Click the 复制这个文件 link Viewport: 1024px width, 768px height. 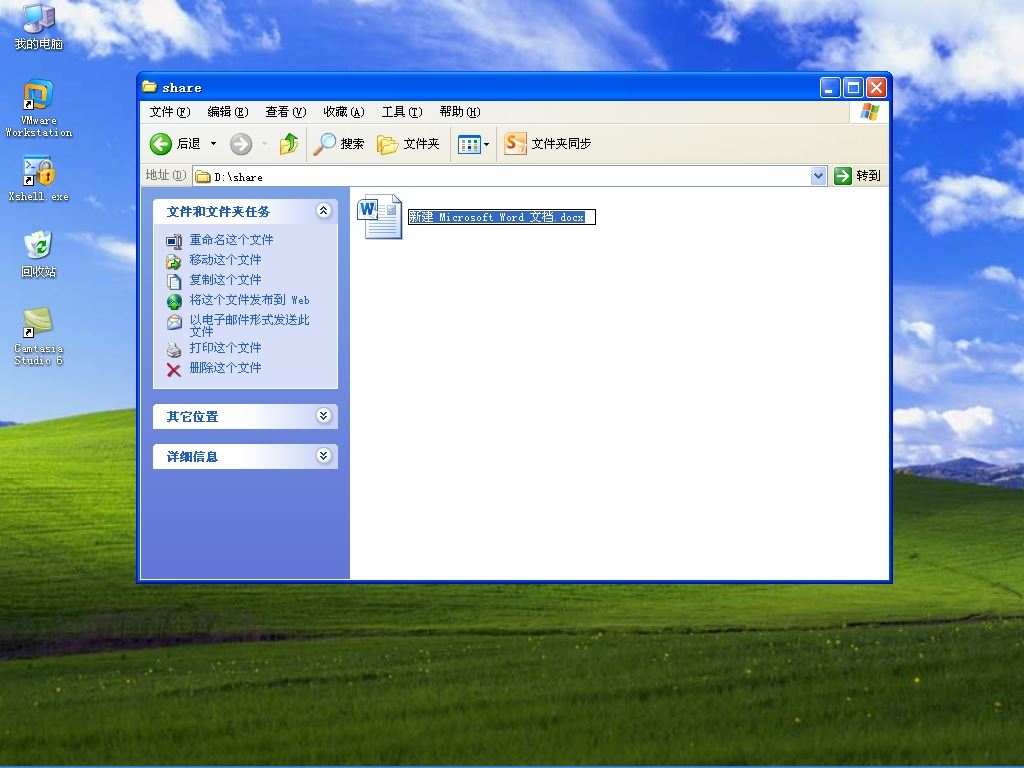point(225,280)
